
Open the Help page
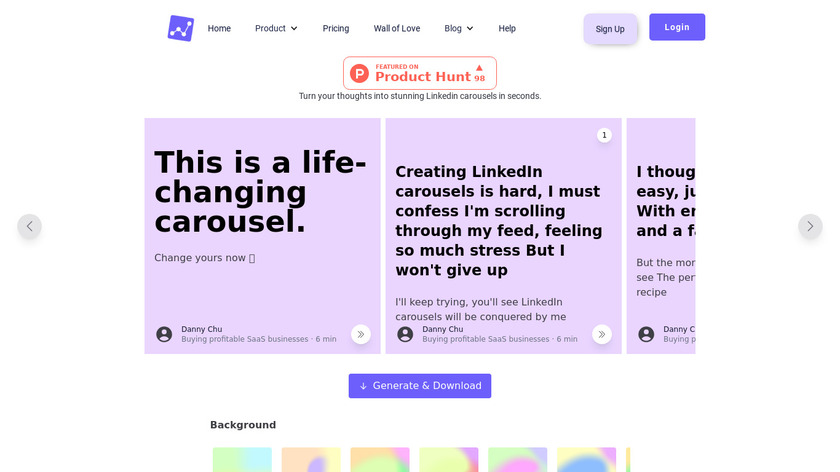point(507,28)
